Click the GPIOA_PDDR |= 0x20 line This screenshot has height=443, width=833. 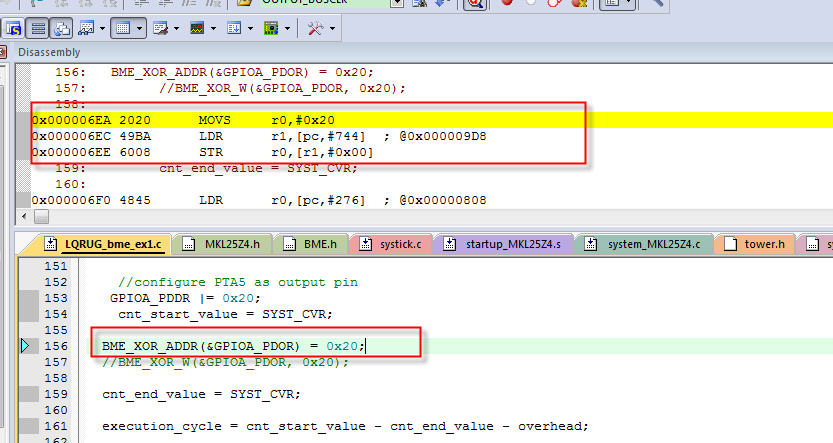pyautogui.click(x=185, y=298)
